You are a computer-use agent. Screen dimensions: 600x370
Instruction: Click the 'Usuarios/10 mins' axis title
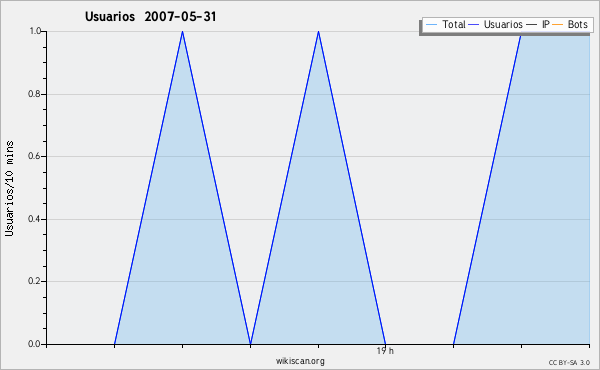coord(9,188)
